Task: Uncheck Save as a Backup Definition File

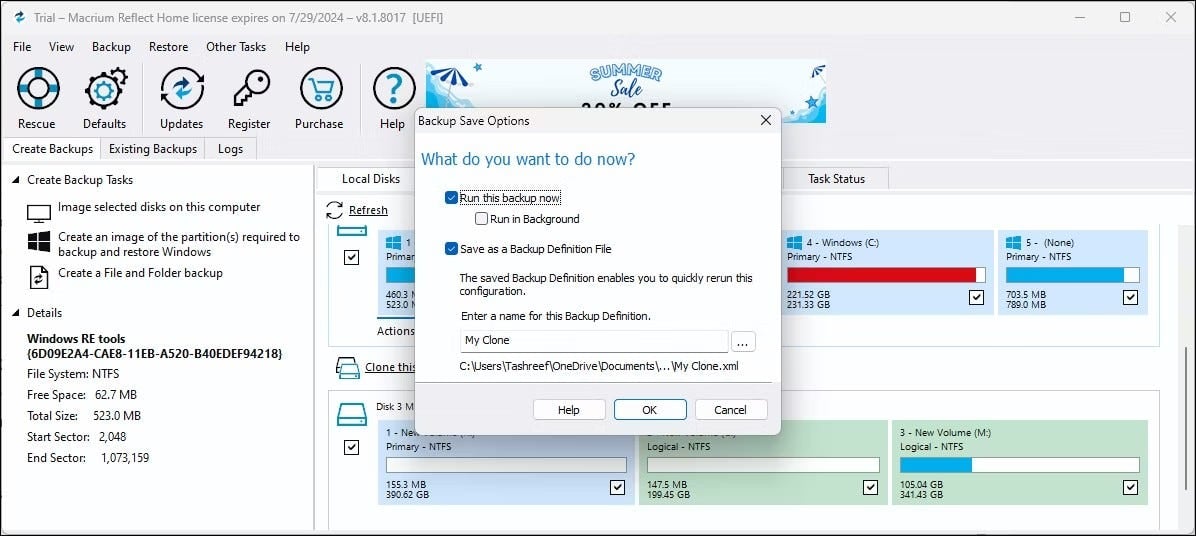Action: coord(451,249)
